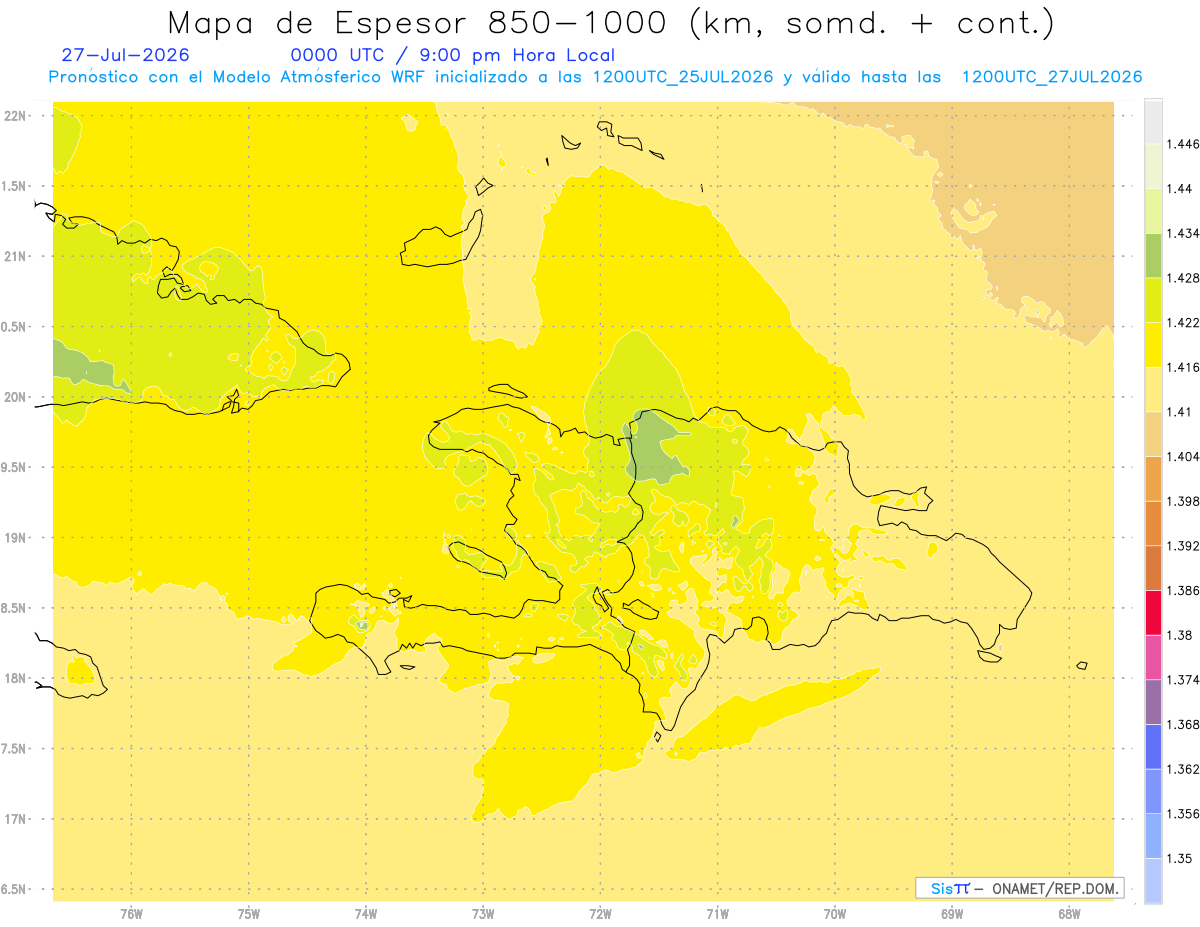The height and width of the screenshot is (927, 1200).
Task: Click the 'ONAMET/REP.DOM.' credit label
Action: coord(1057,888)
